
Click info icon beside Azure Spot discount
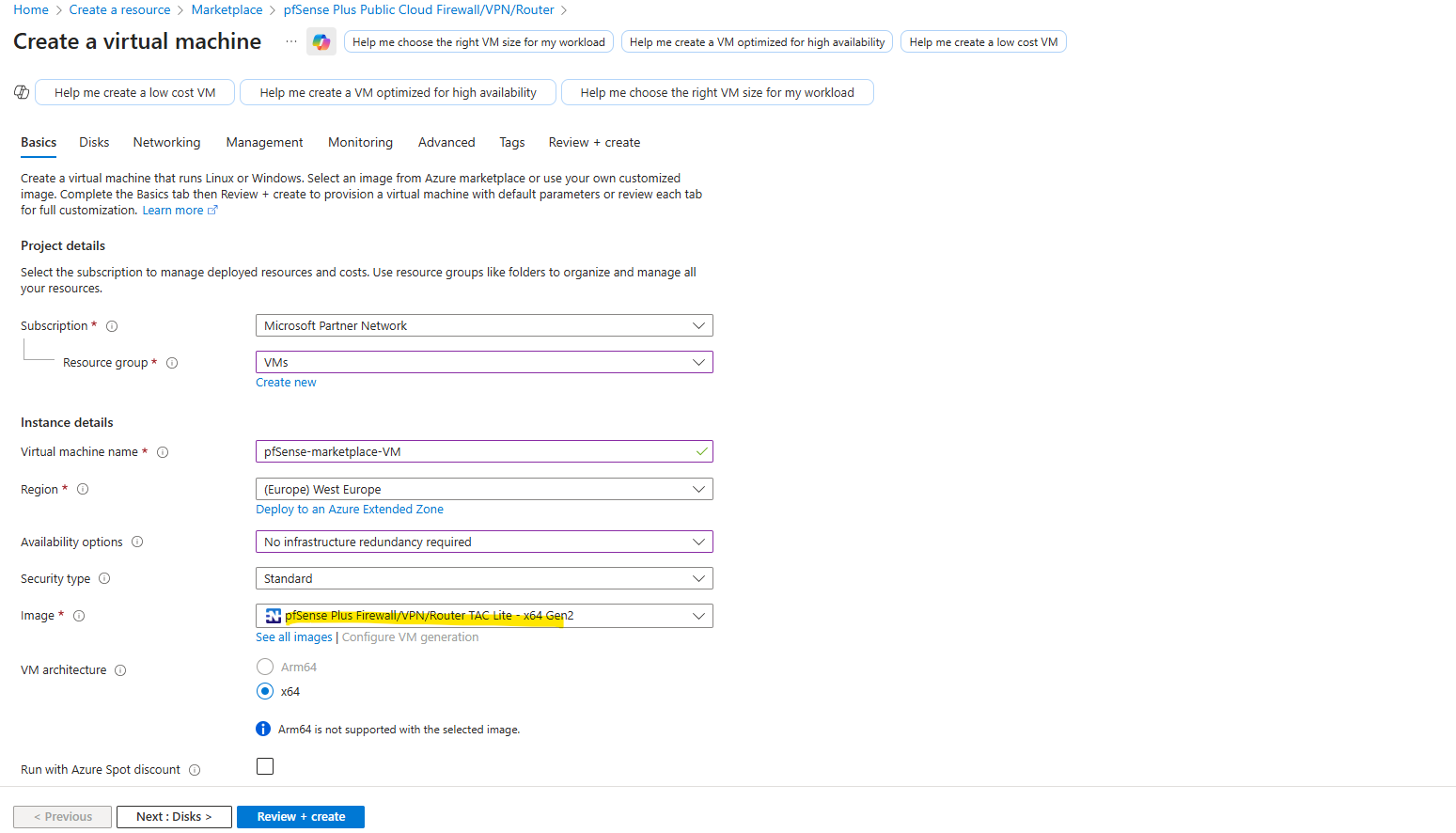click(x=195, y=770)
